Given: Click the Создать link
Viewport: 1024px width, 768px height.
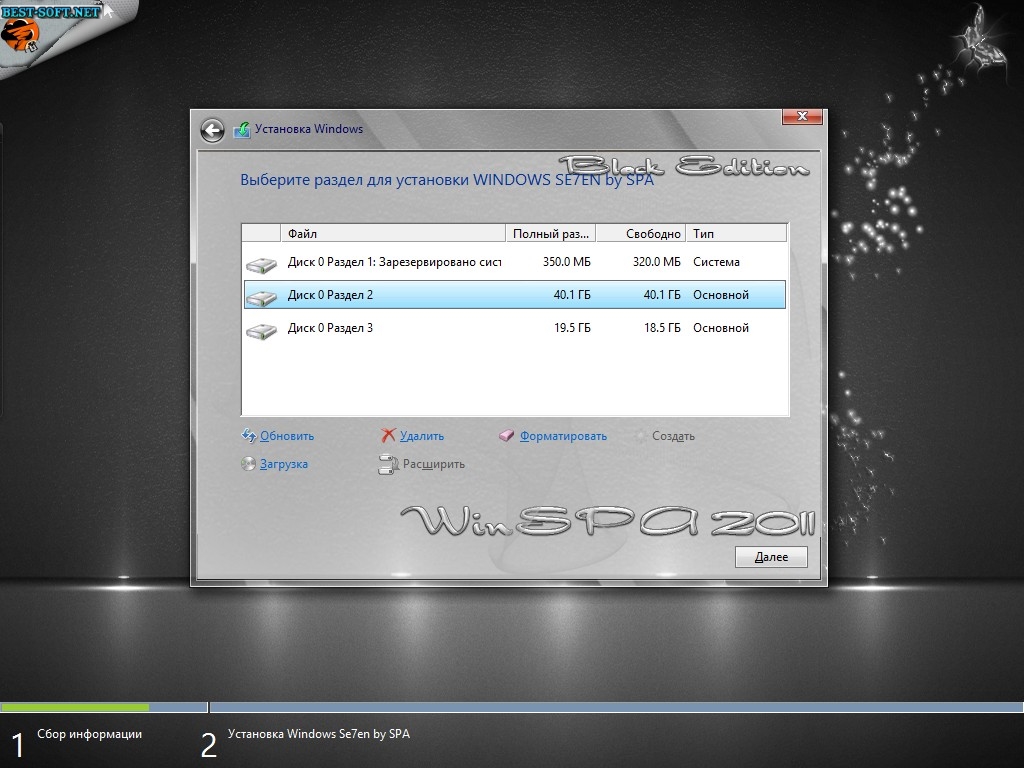Looking at the screenshot, I should [x=673, y=436].
